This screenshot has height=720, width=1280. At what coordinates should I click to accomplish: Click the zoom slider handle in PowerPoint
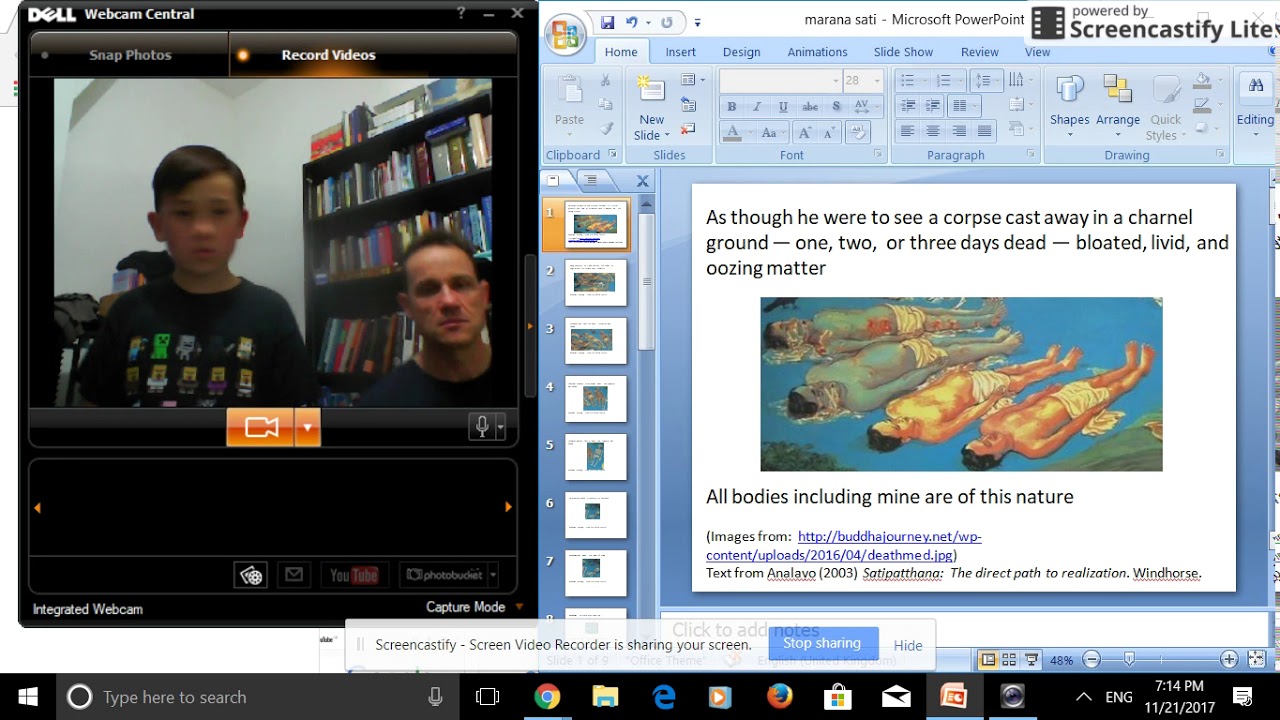click(x=1129, y=659)
